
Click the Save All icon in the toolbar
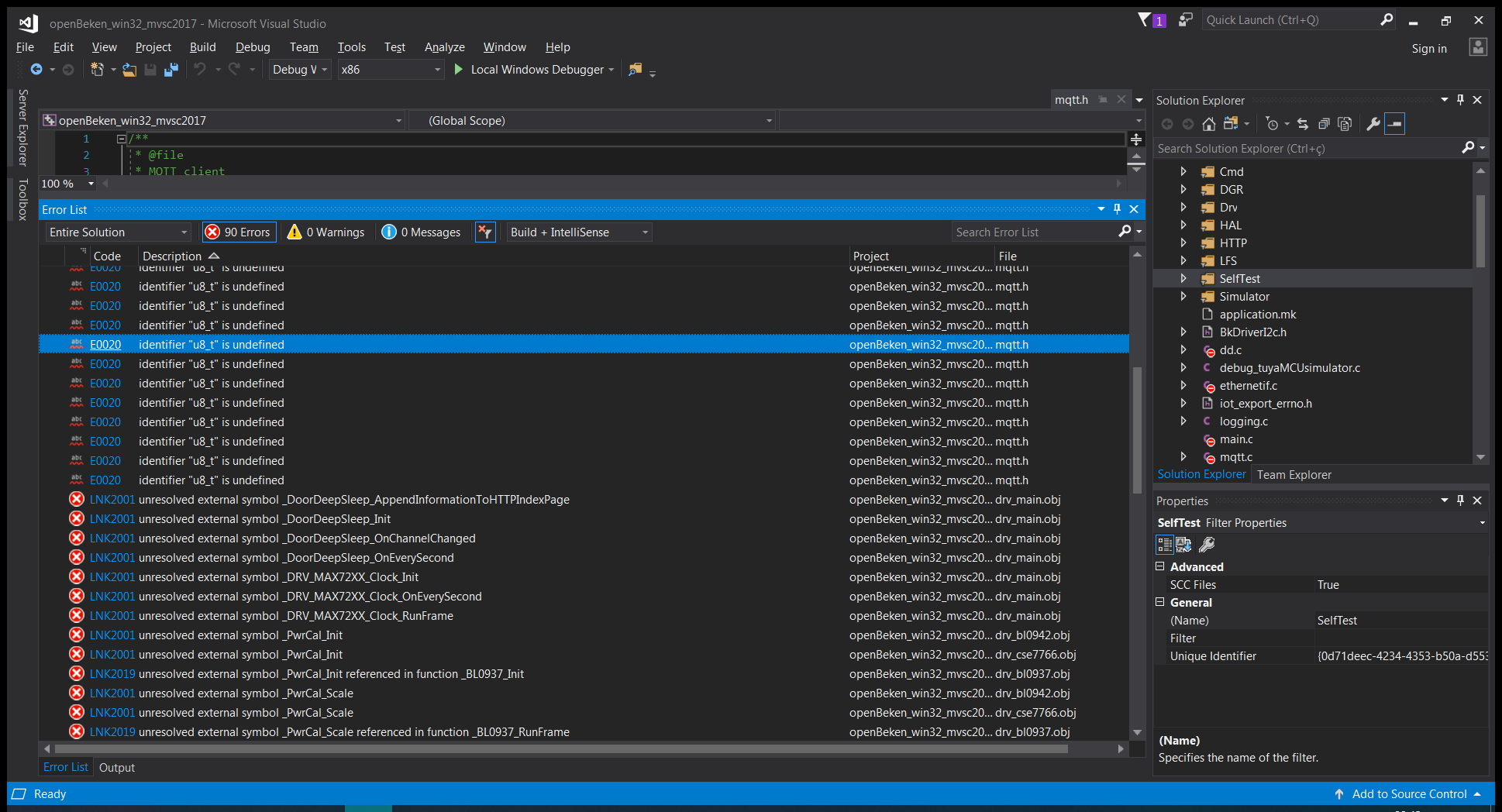pos(171,70)
